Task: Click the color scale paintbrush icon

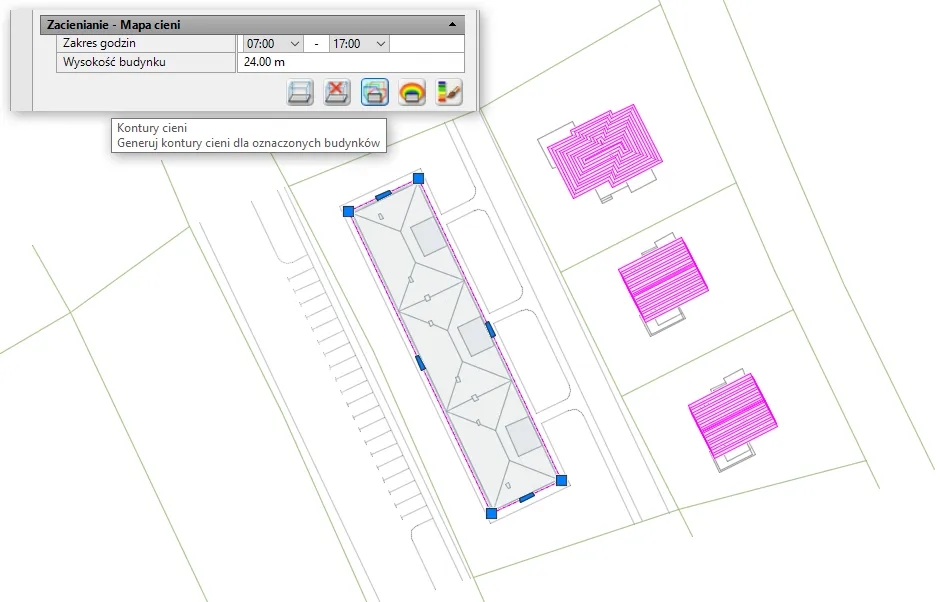Action: pyautogui.click(x=449, y=93)
